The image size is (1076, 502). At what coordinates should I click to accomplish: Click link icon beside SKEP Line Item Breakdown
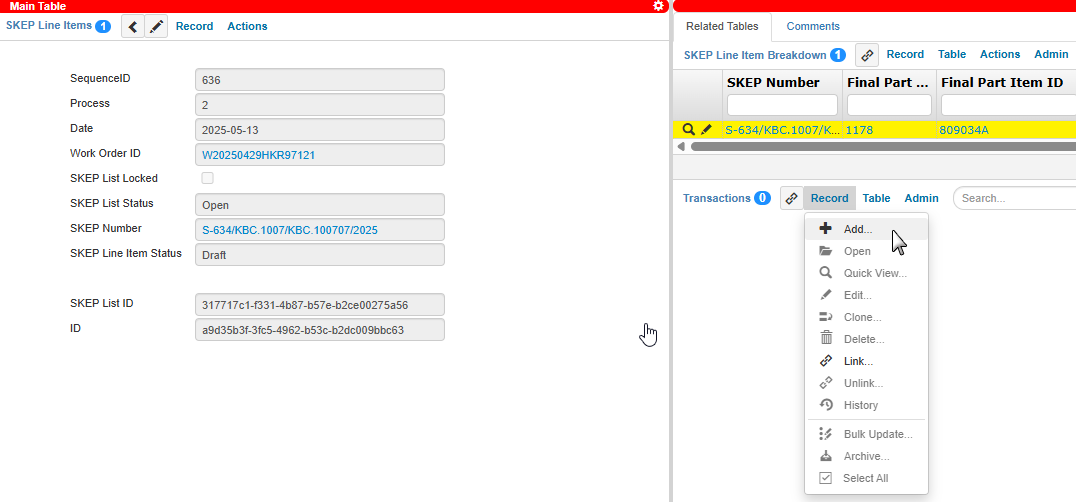tap(867, 55)
